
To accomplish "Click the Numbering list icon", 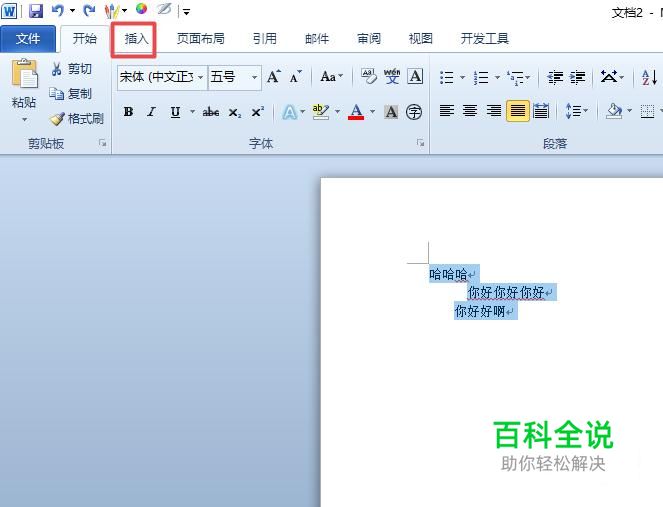I will (481, 77).
